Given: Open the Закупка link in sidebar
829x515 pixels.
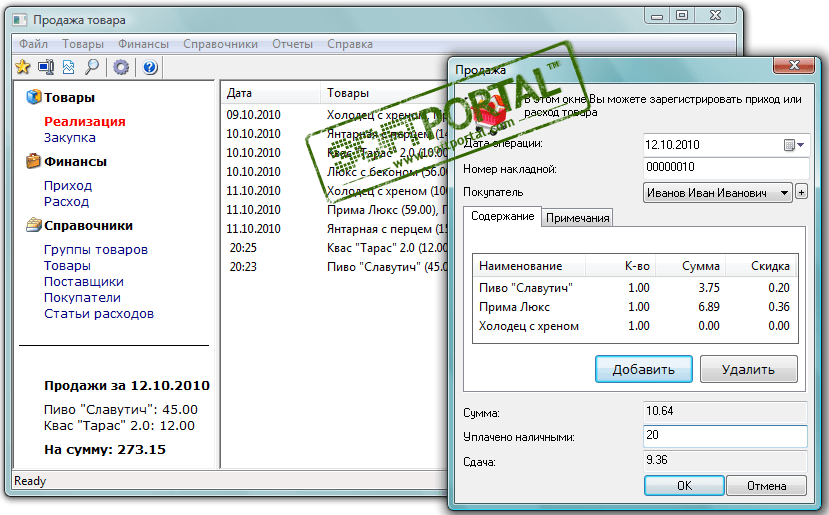Looking at the screenshot, I should click(x=70, y=137).
